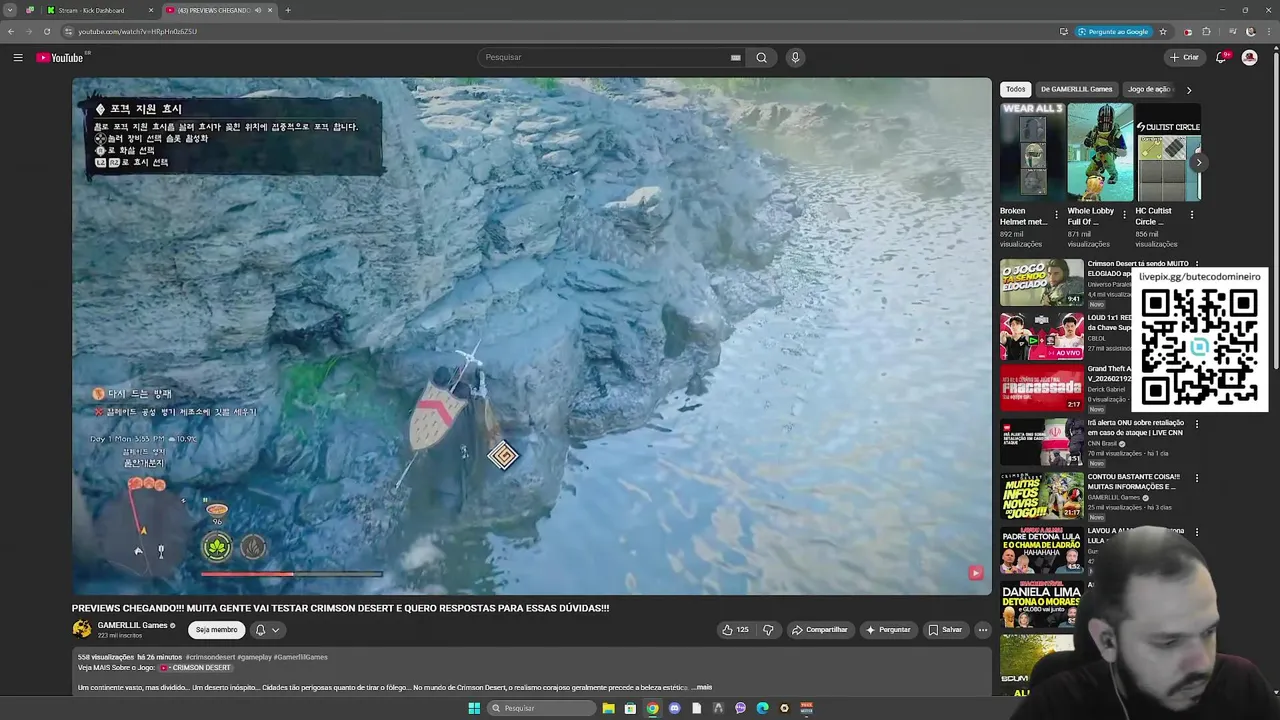Click the YouTube search magnifier button
This screenshot has width=1280, height=720.
[762, 57]
